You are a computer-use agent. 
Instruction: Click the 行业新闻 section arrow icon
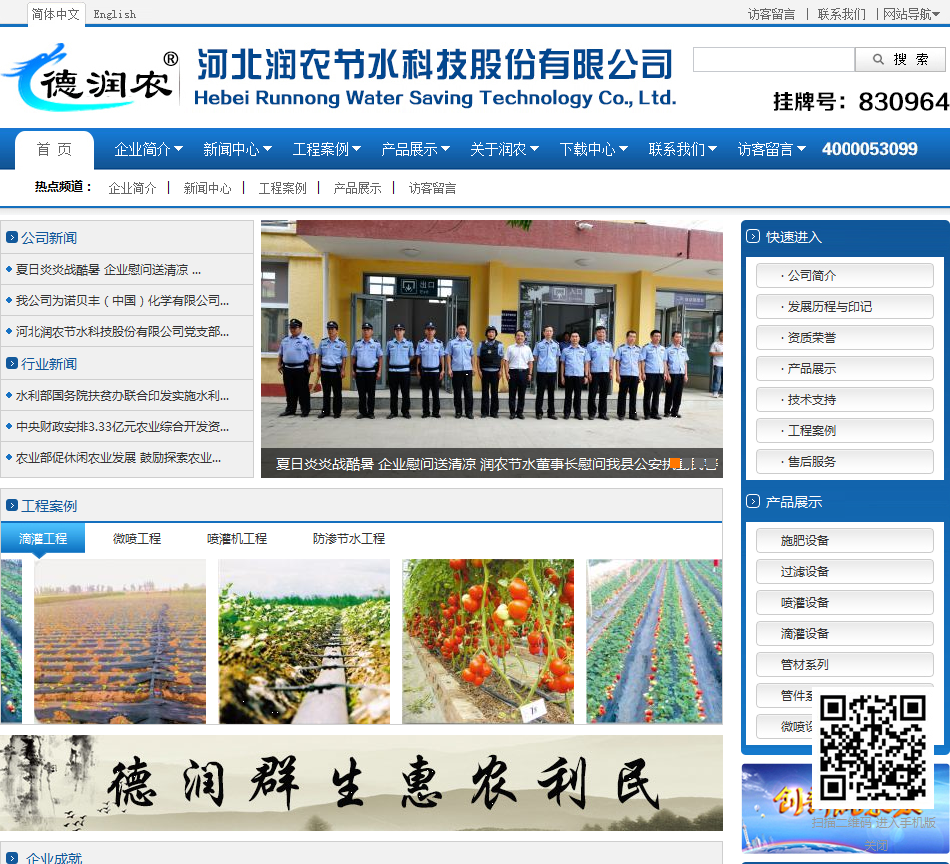tap(12, 363)
